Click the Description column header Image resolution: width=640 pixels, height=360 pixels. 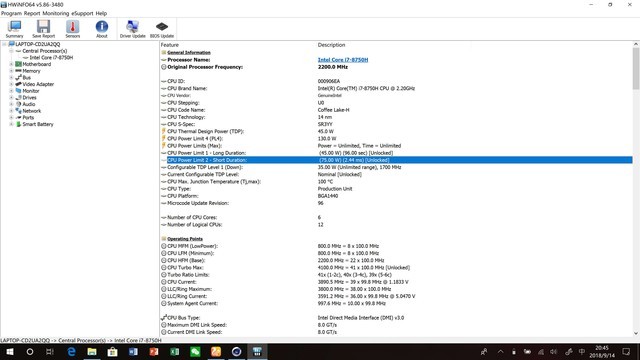pos(331,45)
